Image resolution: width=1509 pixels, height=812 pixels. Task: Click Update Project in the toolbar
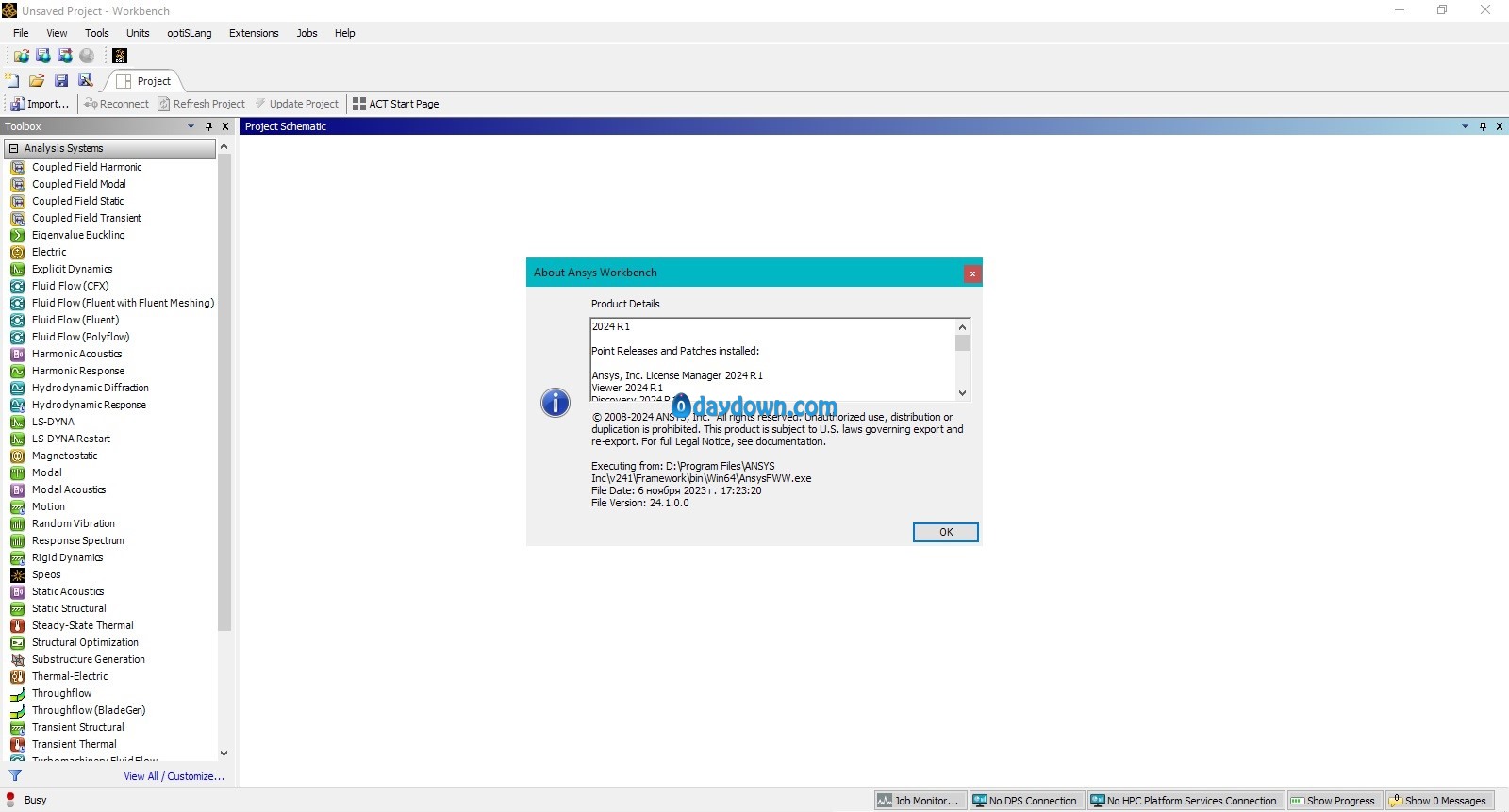pyautogui.click(x=296, y=104)
